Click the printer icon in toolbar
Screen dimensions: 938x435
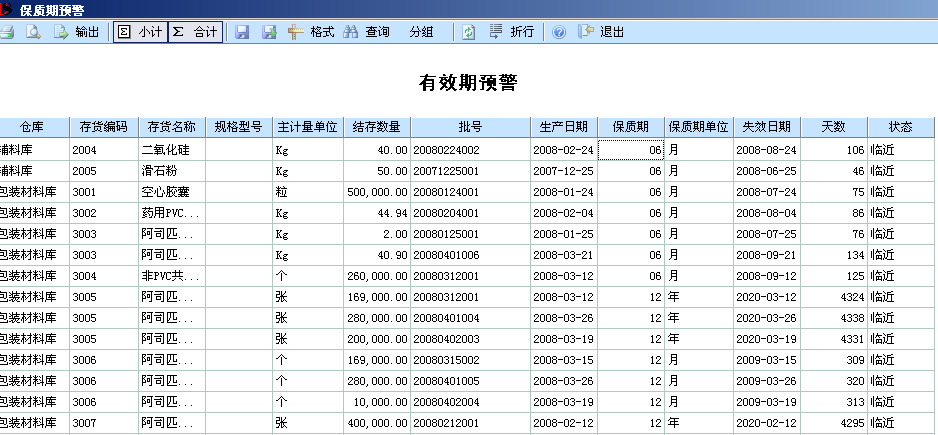click(6, 32)
